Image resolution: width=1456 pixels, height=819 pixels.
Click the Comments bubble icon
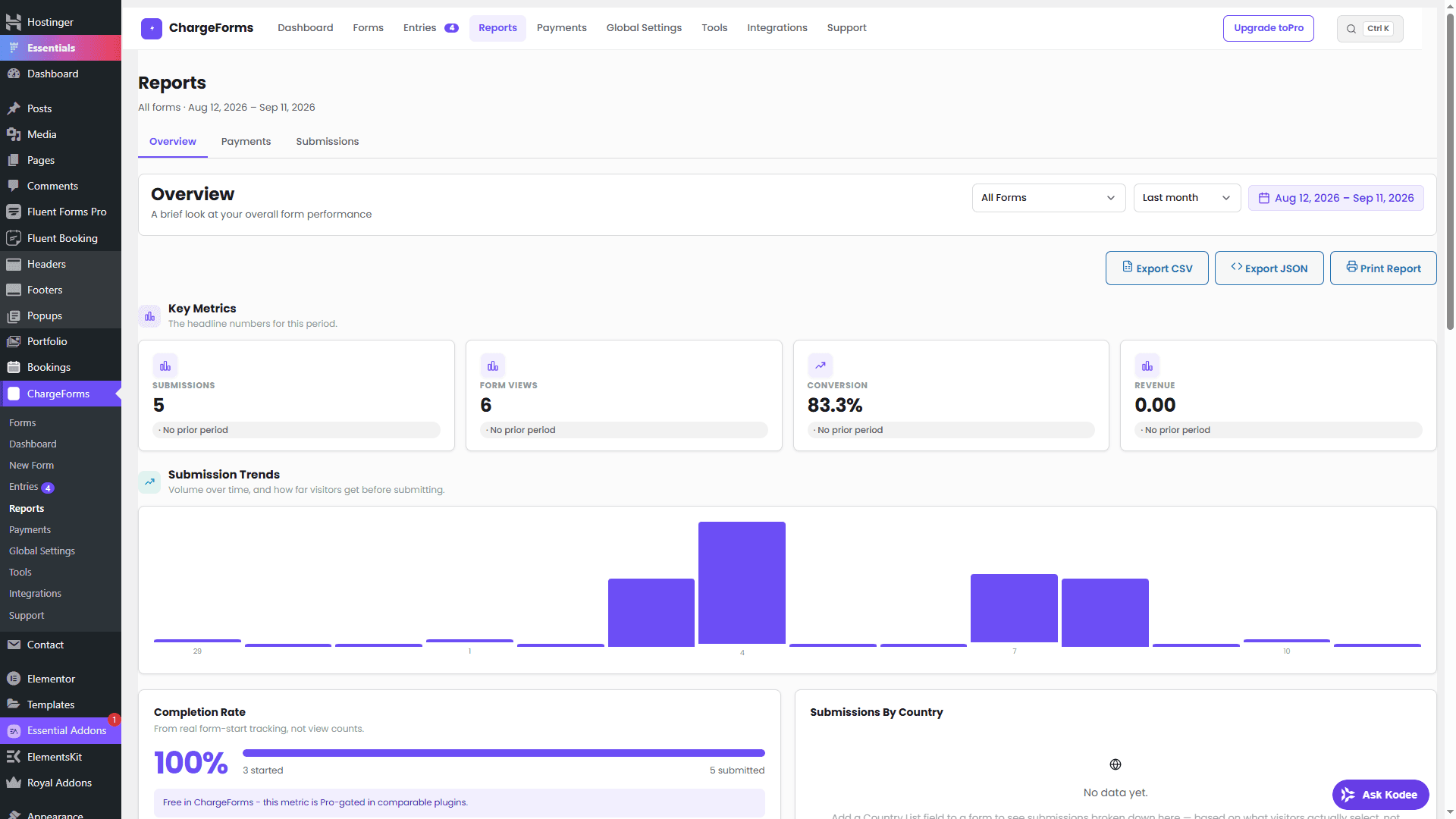tap(14, 186)
